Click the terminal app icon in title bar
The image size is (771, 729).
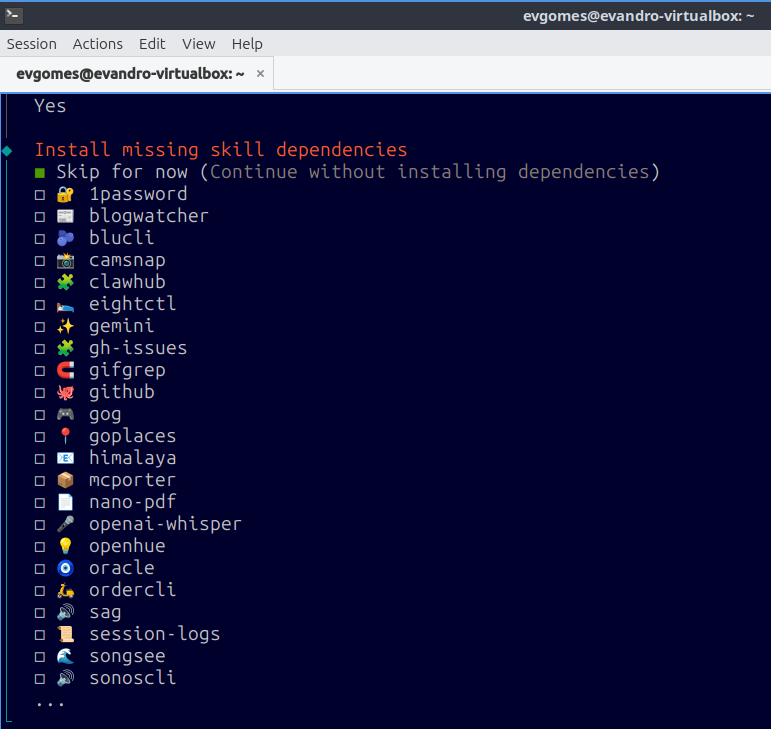13,16
